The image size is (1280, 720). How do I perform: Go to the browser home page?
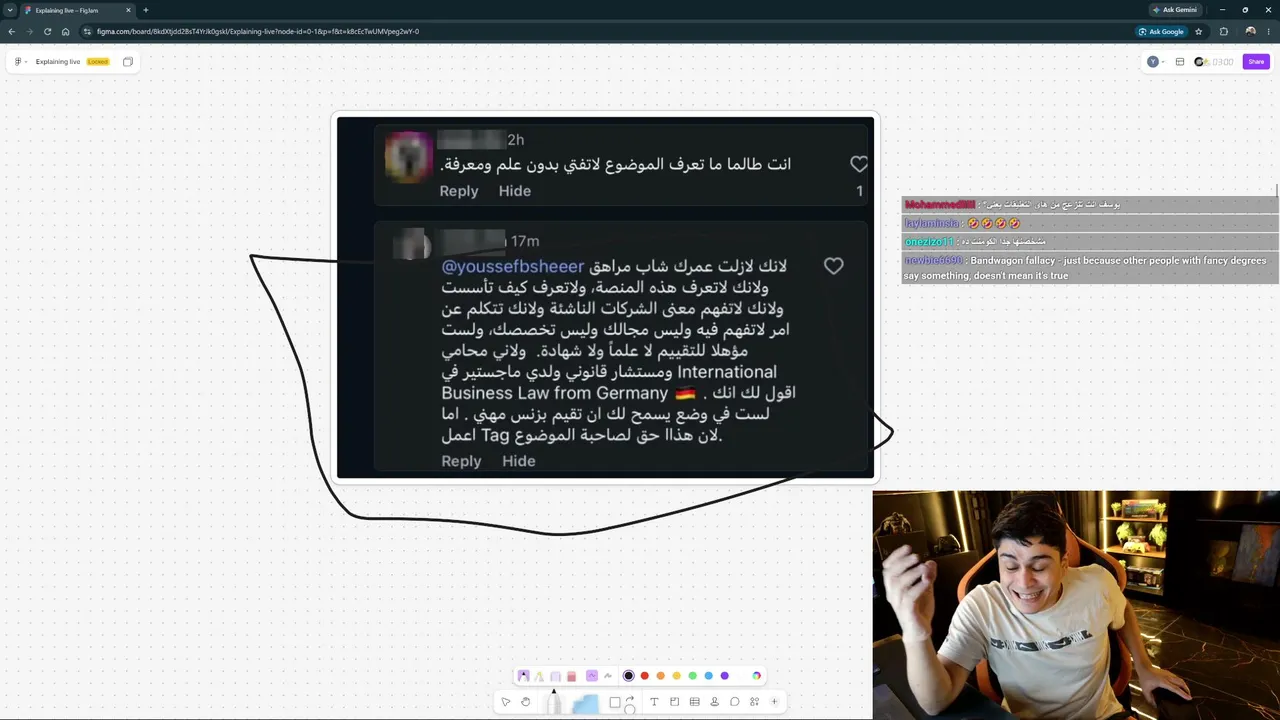(x=66, y=31)
